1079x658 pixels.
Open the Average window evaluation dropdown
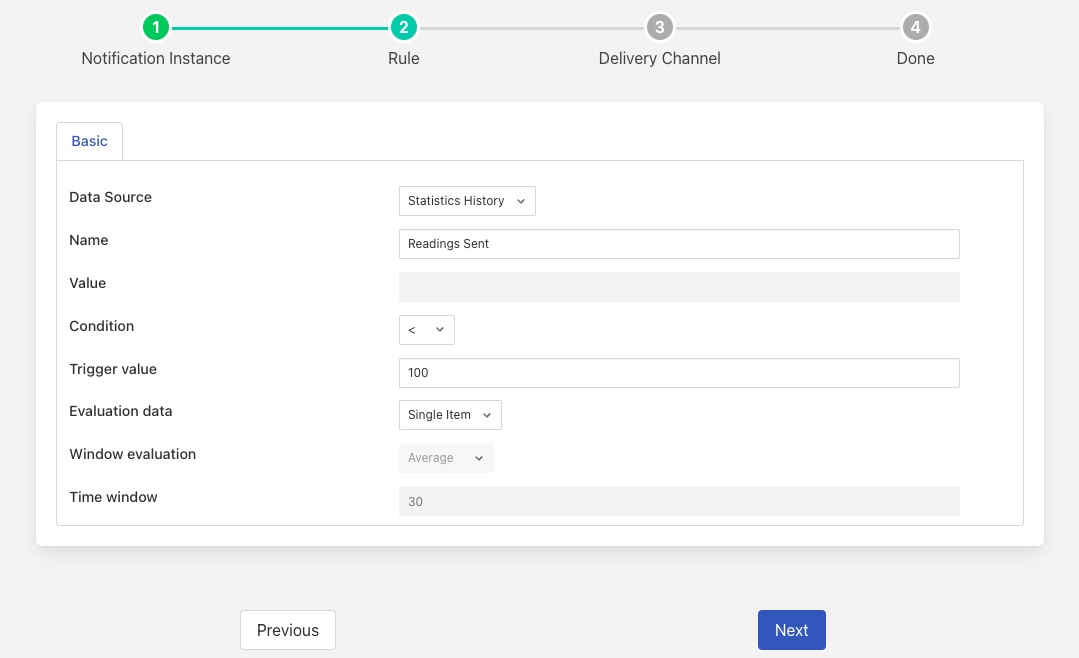[446, 458]
